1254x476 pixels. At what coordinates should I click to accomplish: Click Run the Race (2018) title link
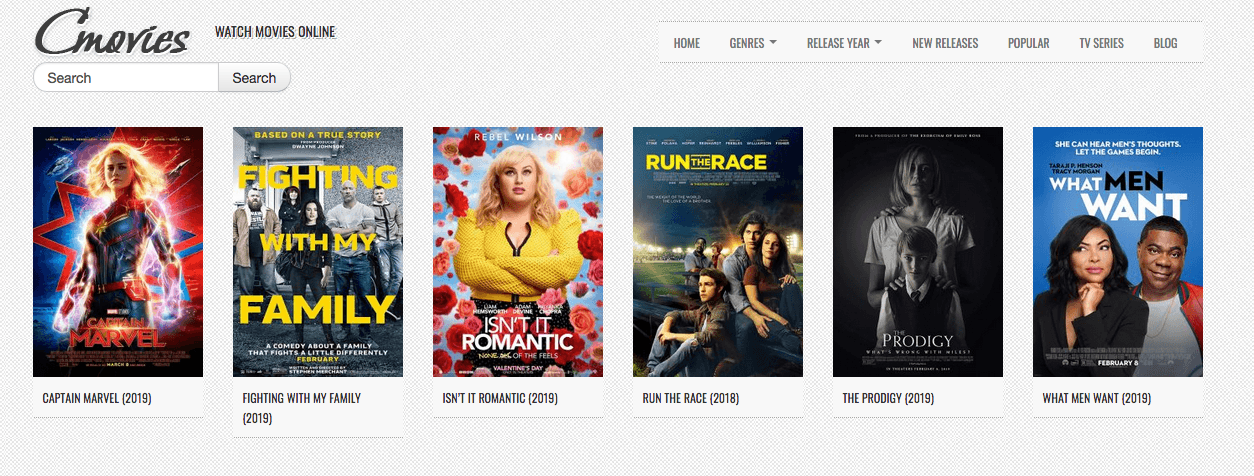[691, 398]
